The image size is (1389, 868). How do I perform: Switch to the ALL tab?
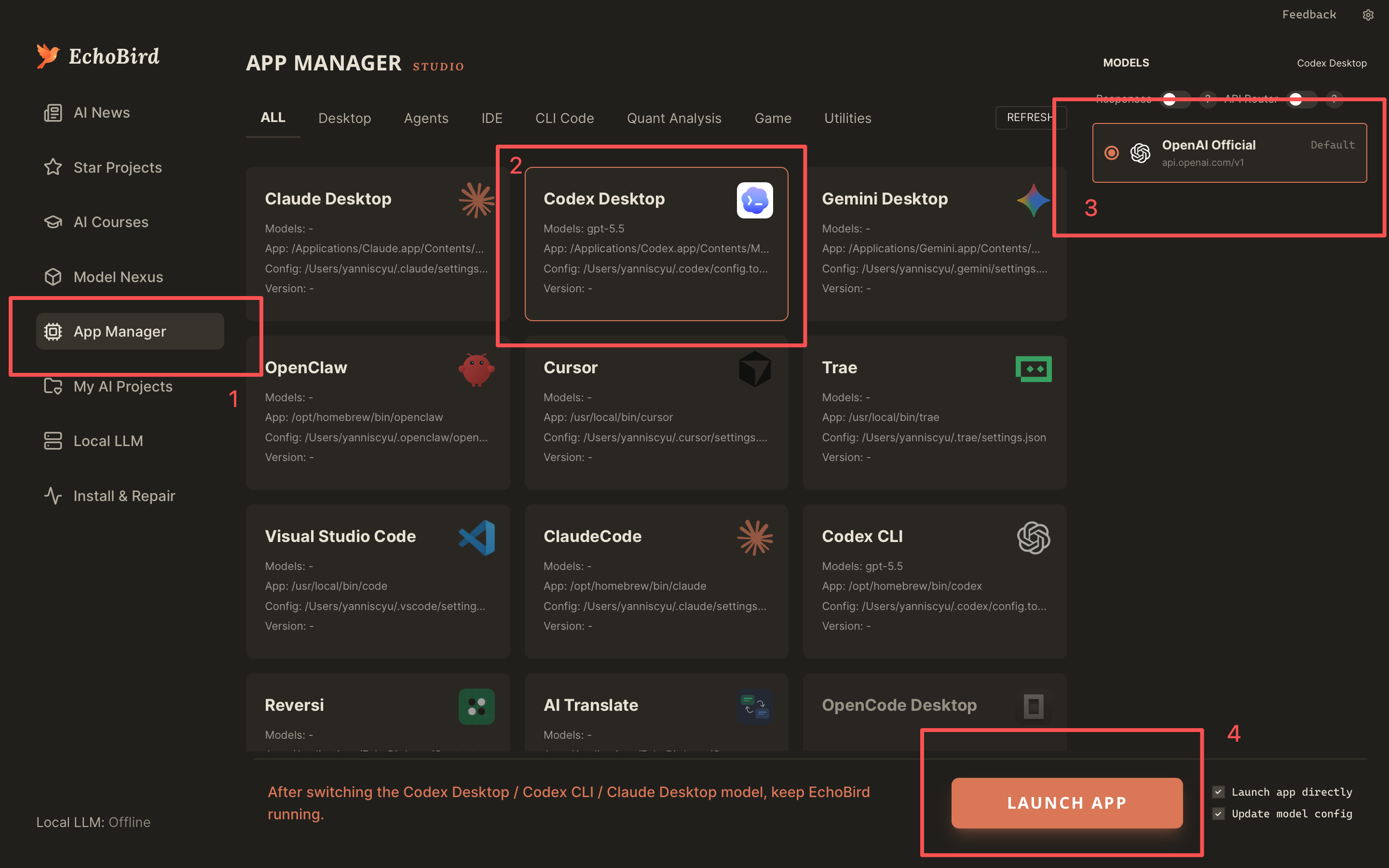[x=272, y=118]
